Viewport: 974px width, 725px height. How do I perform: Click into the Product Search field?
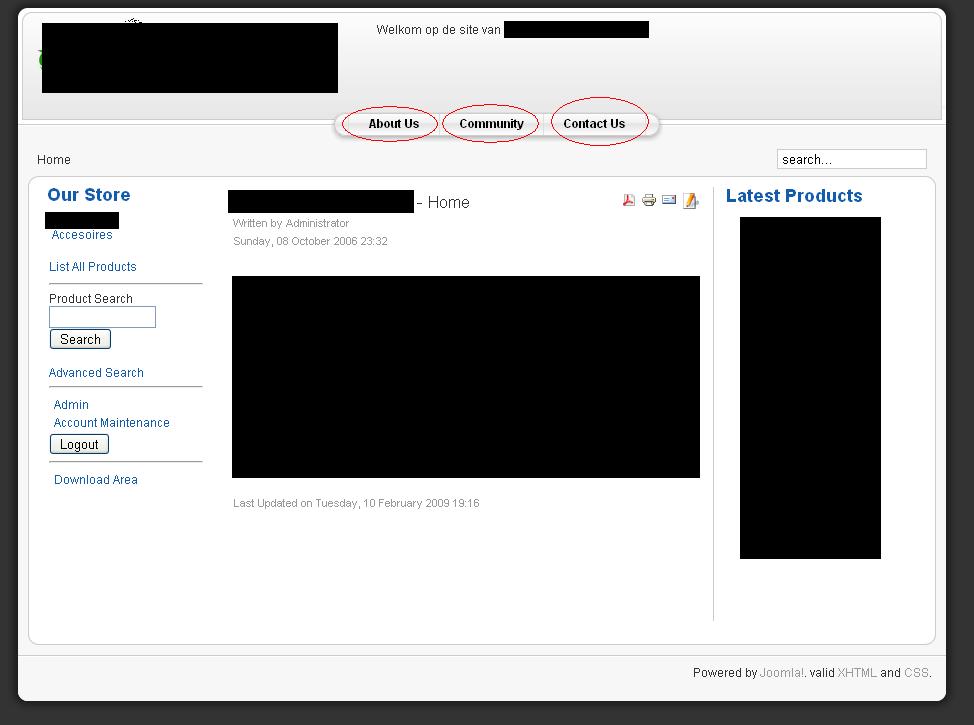tap(102, 317)
